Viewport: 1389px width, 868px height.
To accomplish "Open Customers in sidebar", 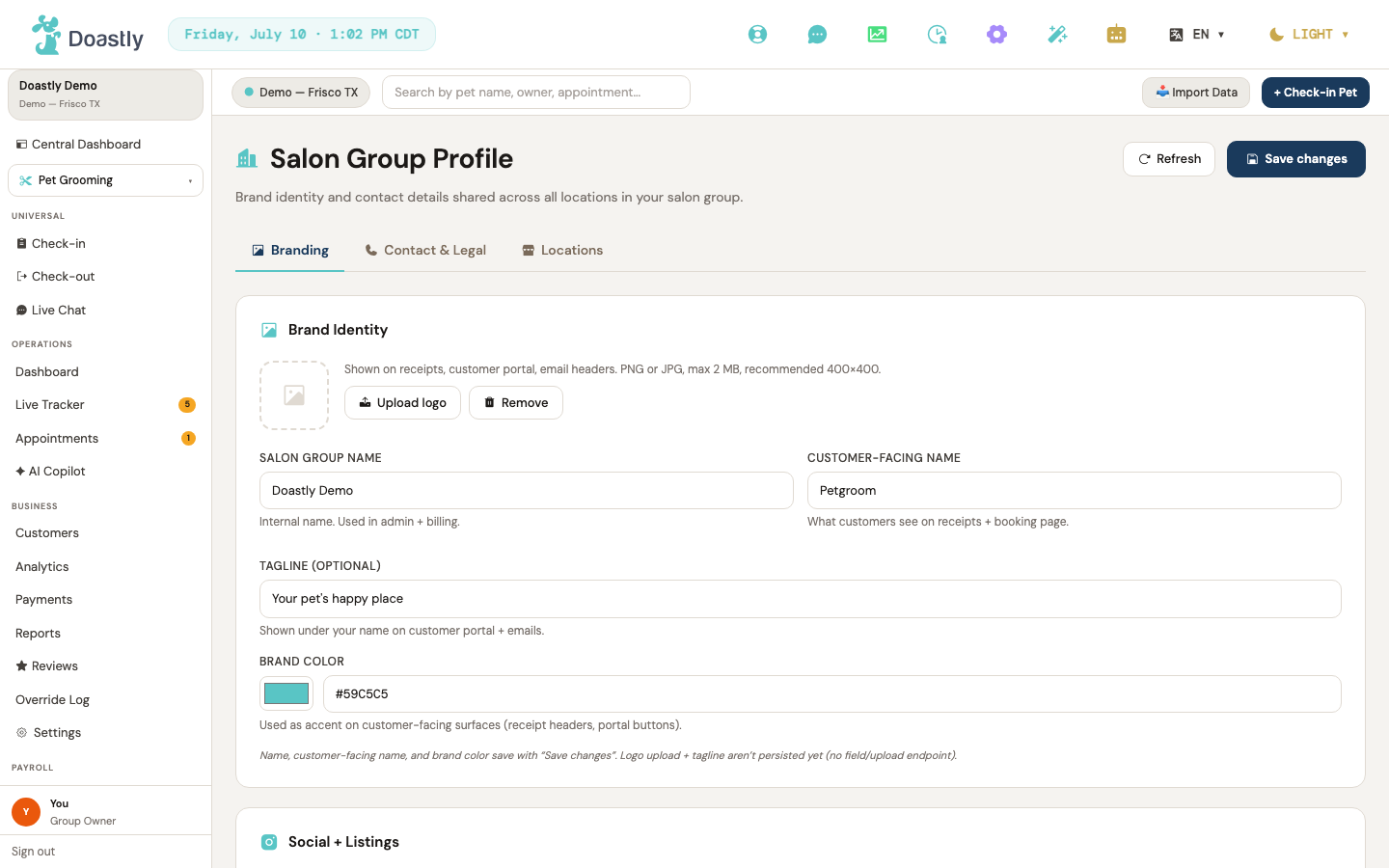I will pos(105,533).
